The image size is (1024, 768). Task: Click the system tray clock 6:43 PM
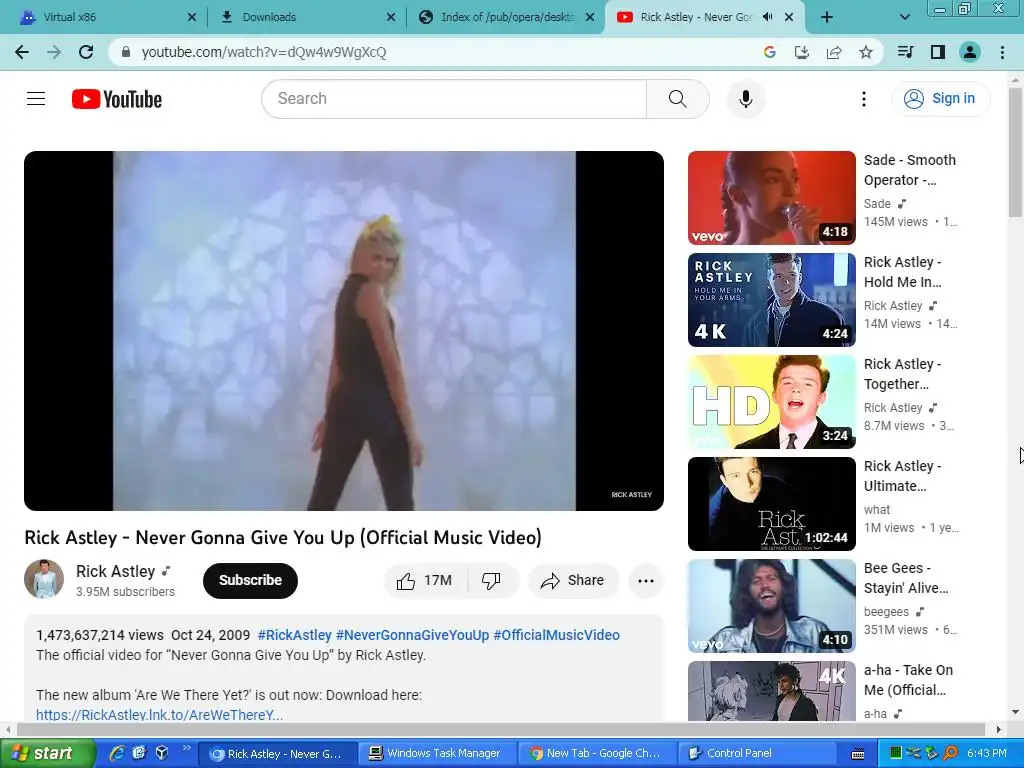point(987,753)
